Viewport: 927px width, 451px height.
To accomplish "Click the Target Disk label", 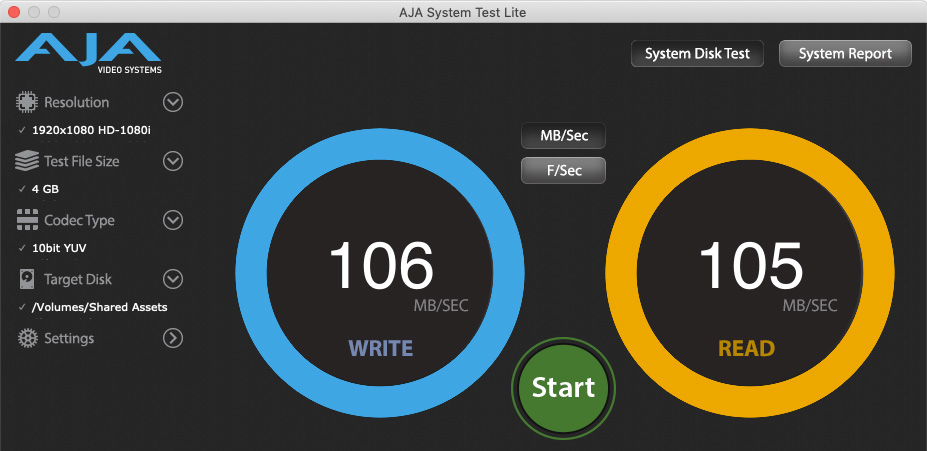I will [78, 280].
